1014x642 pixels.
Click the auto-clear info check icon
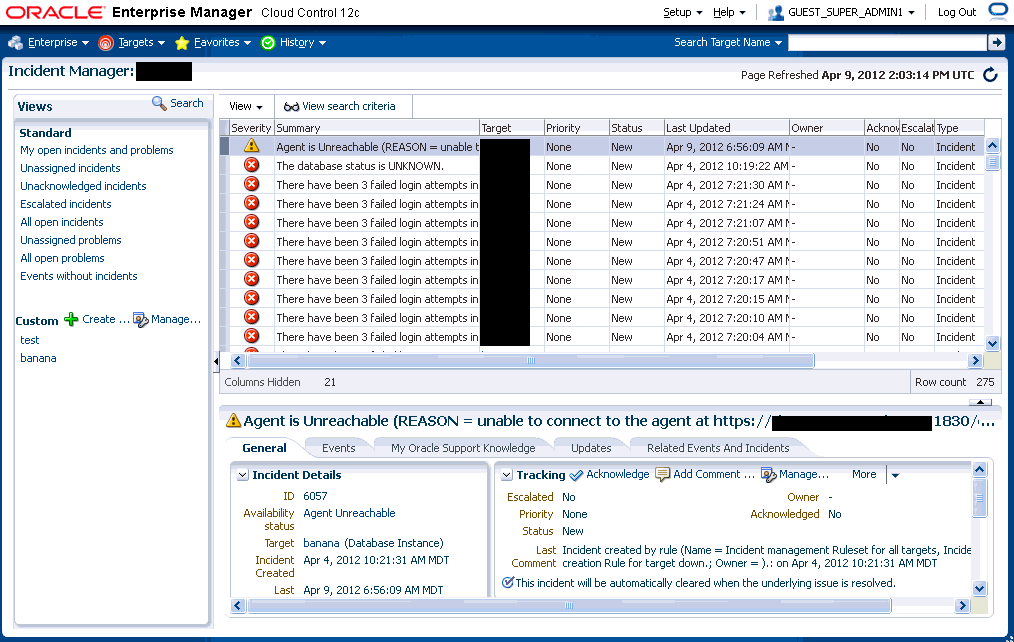(508, 583)
